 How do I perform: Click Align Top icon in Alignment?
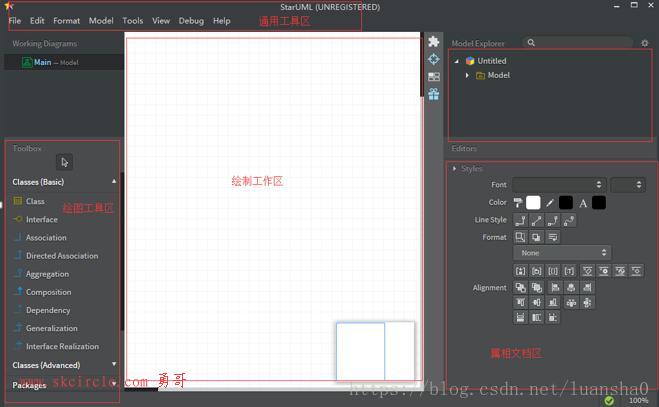coord(520,302)
